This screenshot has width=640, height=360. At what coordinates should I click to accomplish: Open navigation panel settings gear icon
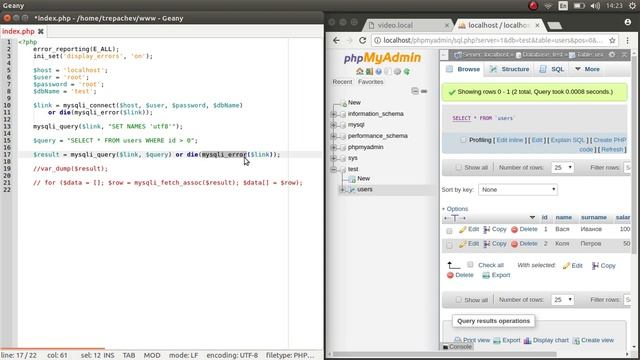[397, 71]
